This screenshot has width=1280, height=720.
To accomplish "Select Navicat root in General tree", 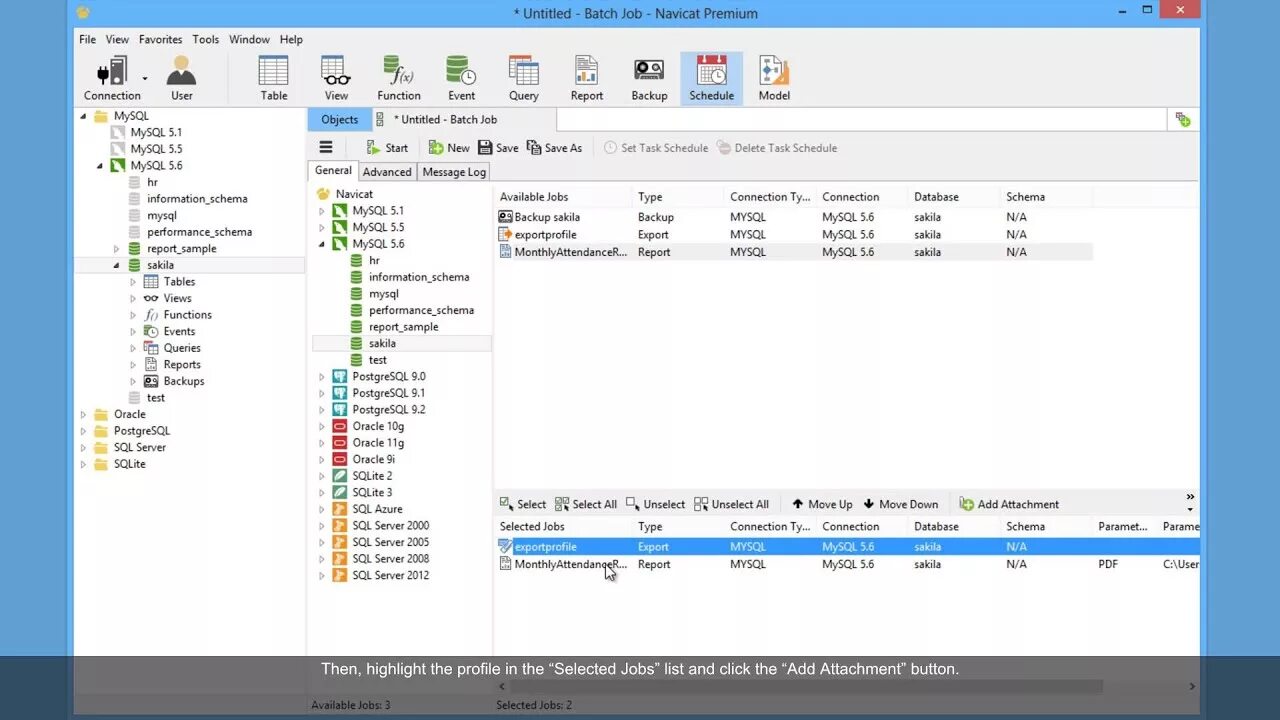I will 354,194.
